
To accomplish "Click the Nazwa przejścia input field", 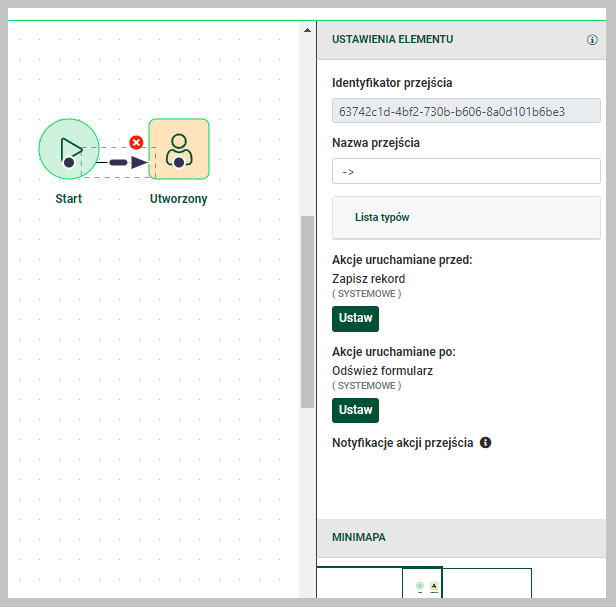I will (466, 171).
